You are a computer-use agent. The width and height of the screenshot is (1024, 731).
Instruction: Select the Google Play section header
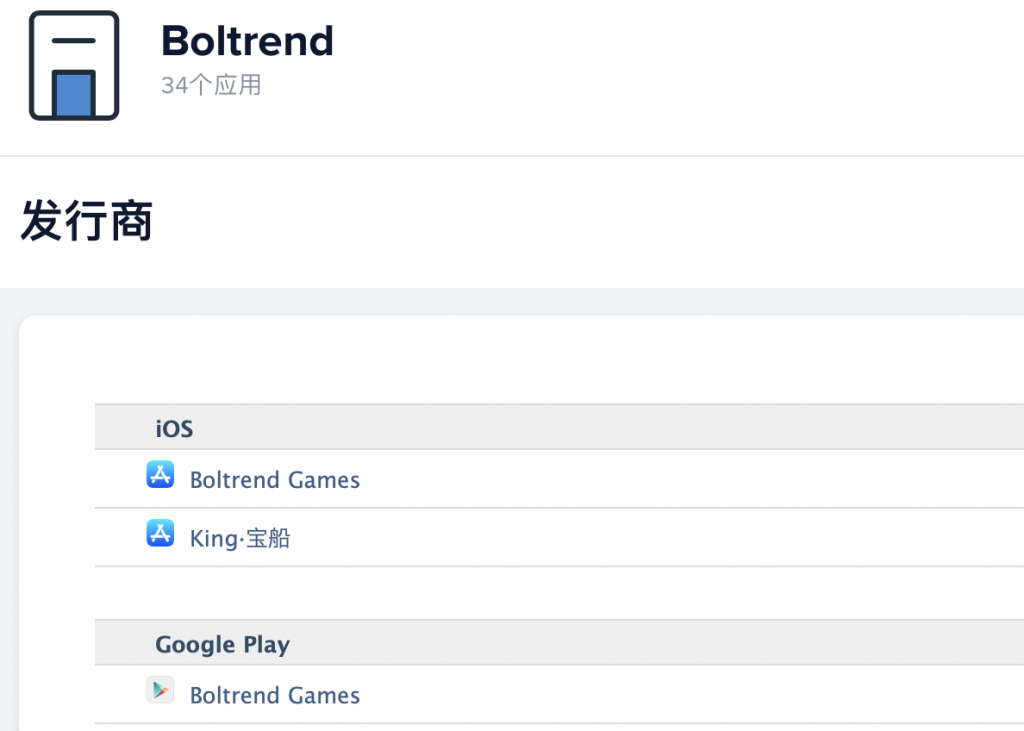coord(222,644)
